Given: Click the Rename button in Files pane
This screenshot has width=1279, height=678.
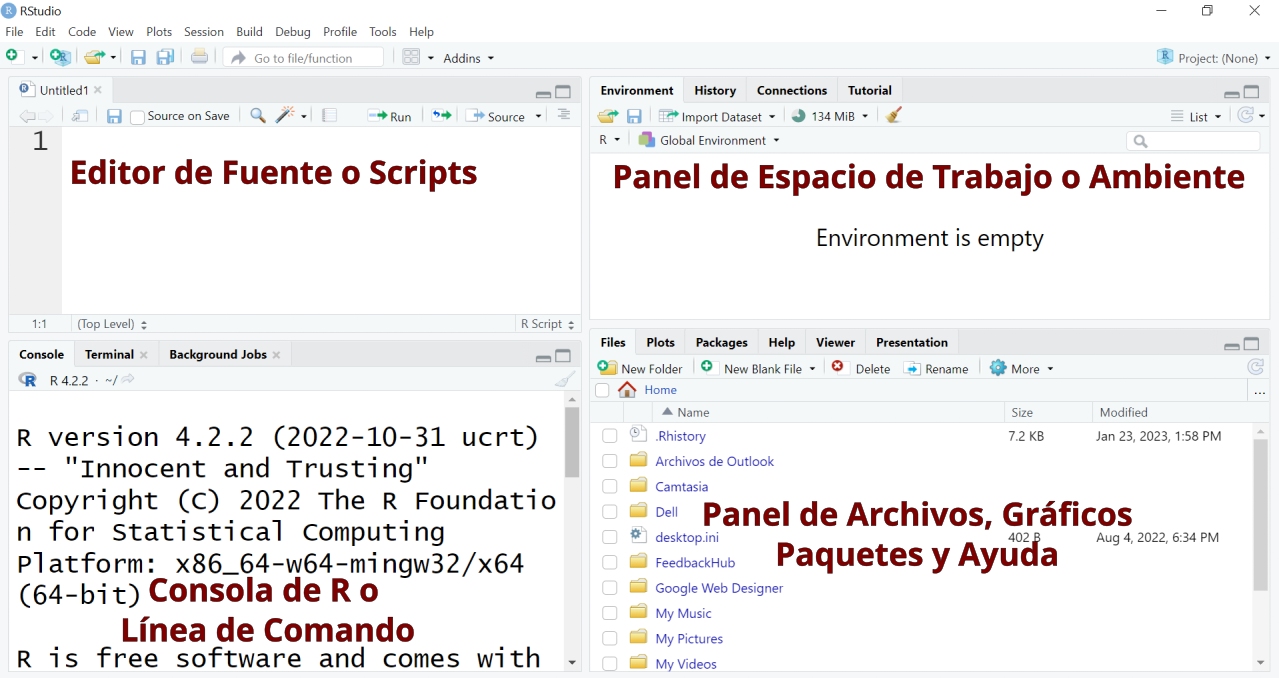Looking at the screenshot, I should point(936,368).
